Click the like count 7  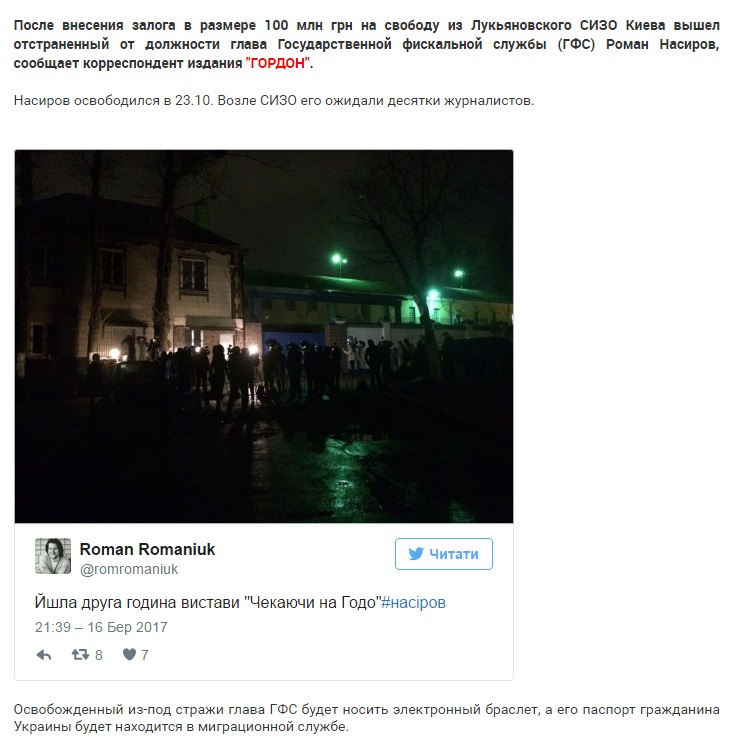pyautogui.click(x=145, y=655)
